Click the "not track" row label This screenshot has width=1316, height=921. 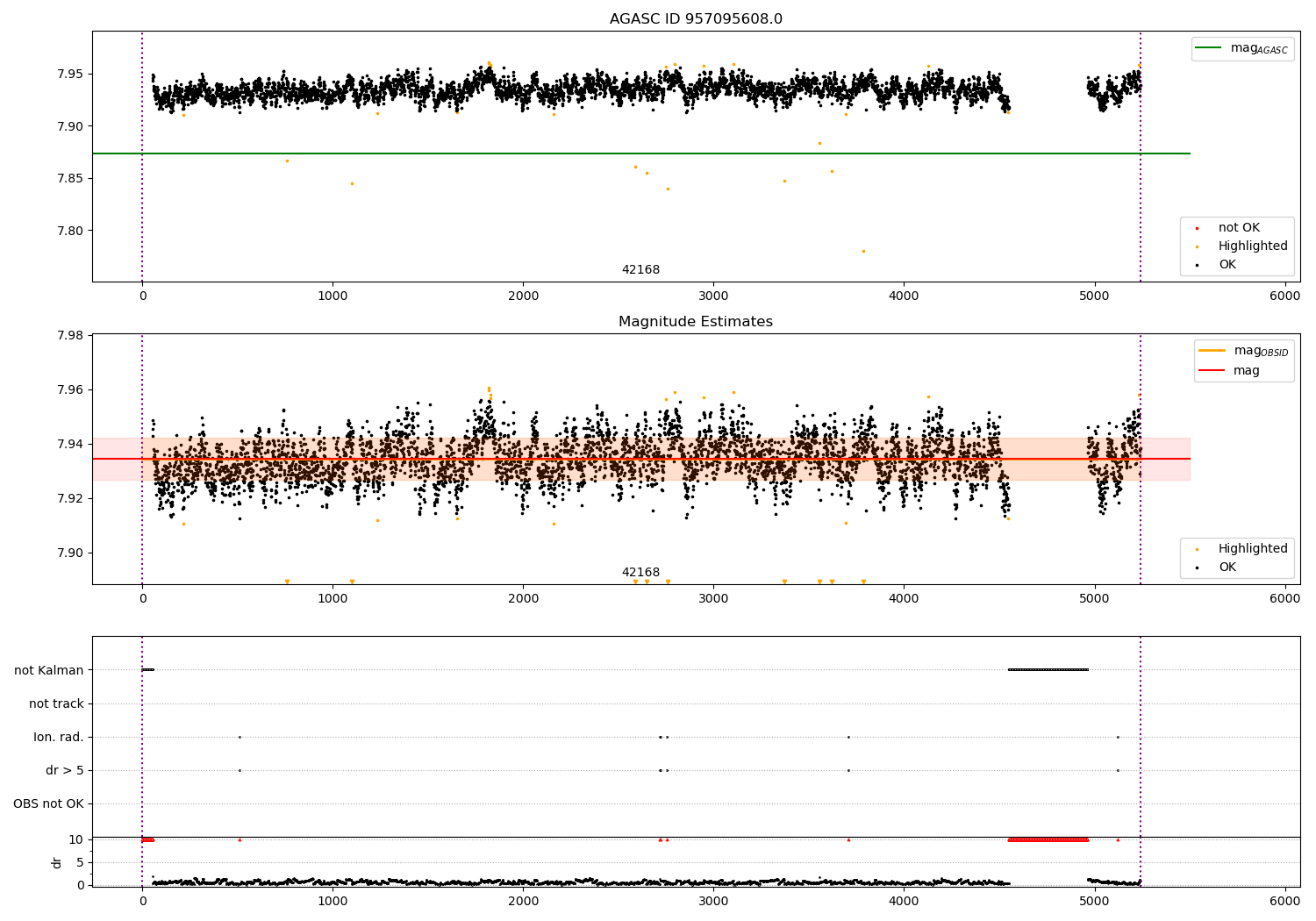click(56, 703)
